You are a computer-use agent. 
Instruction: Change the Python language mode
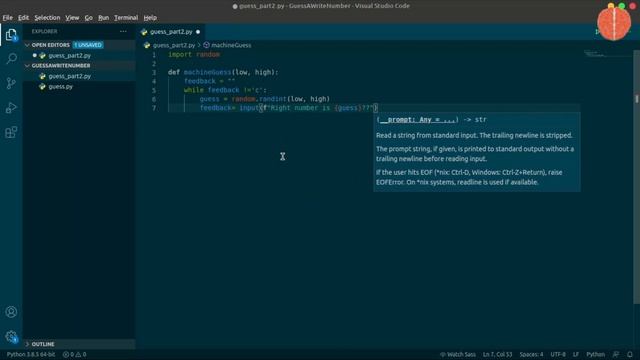coord(595,354)
